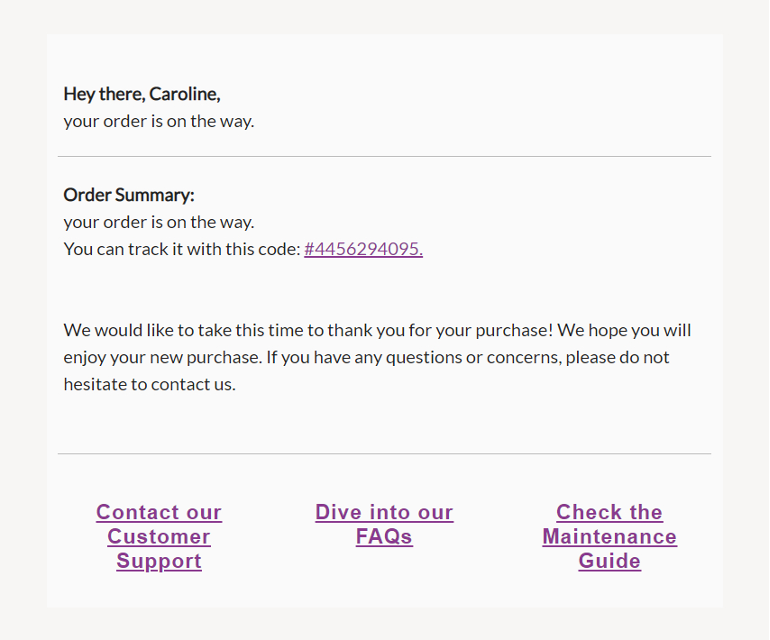Click the 'We would like to take this time' line
The width and height of the screenshot is (770, 640).
pyautogui.click(x=377, y=330)
